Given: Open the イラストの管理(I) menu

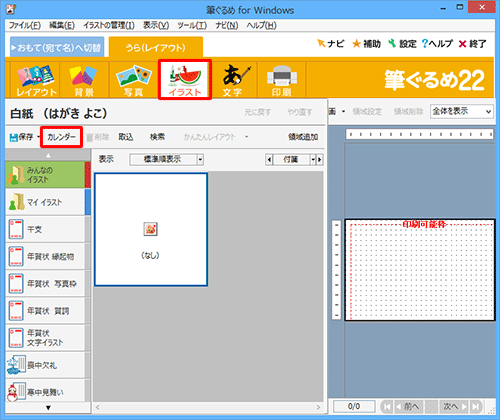Looking at the screenshot, I should [109, 25].
